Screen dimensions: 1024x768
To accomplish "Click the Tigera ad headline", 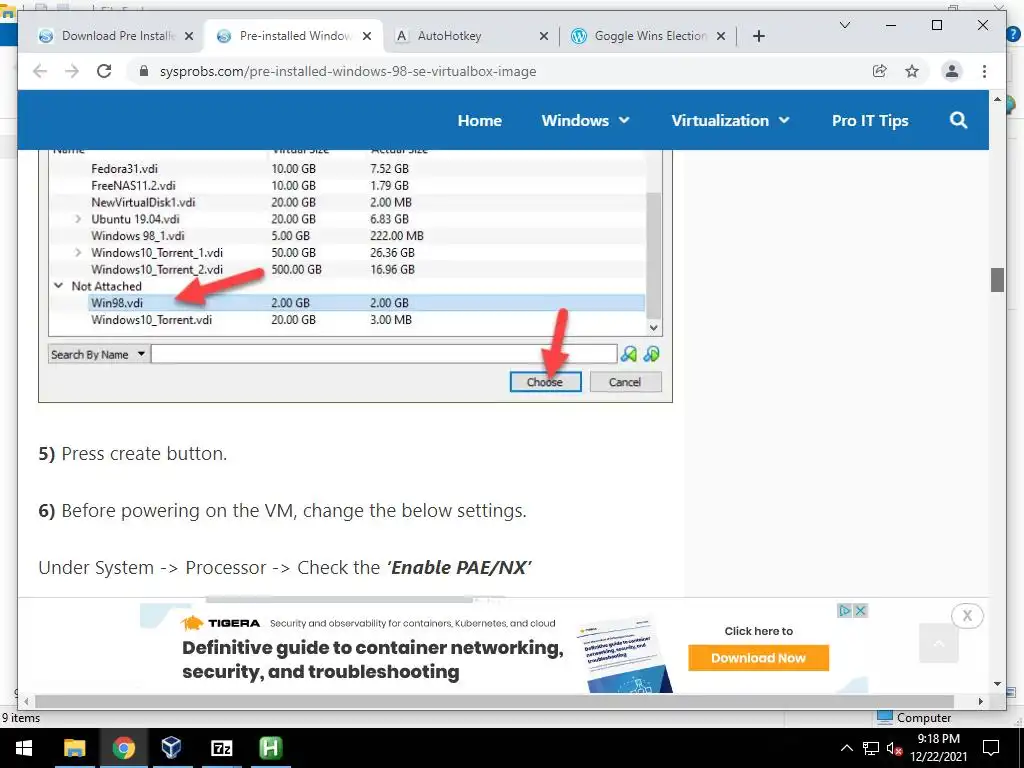I will 372,659.
